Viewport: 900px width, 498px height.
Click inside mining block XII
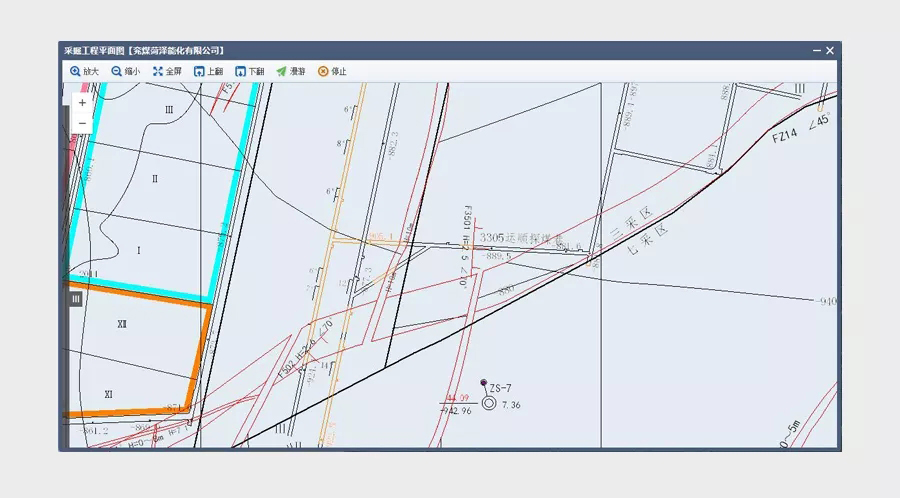click(x=122, y=325)
